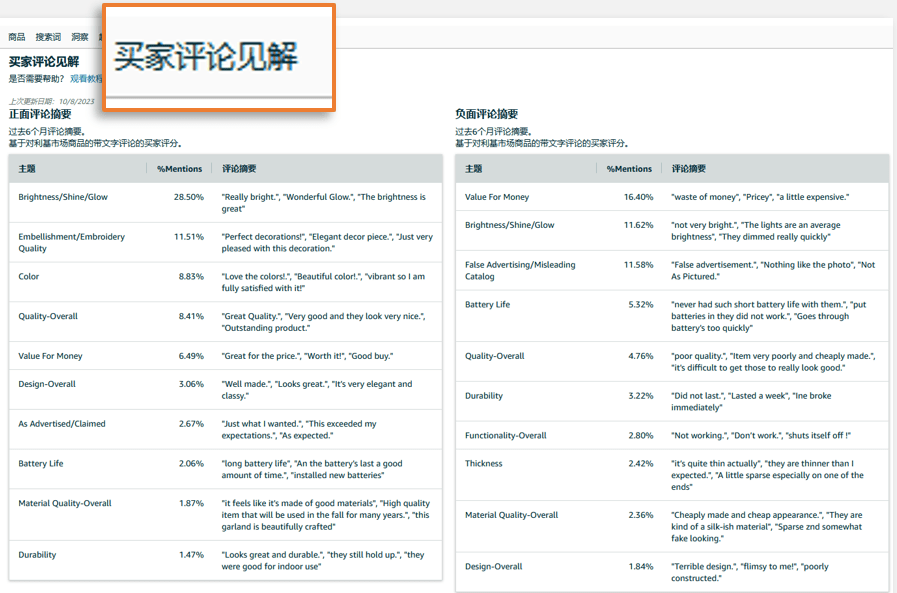Select the Functionality-Overall topic
Screen dimensions: 897x593
coord(506,435)
